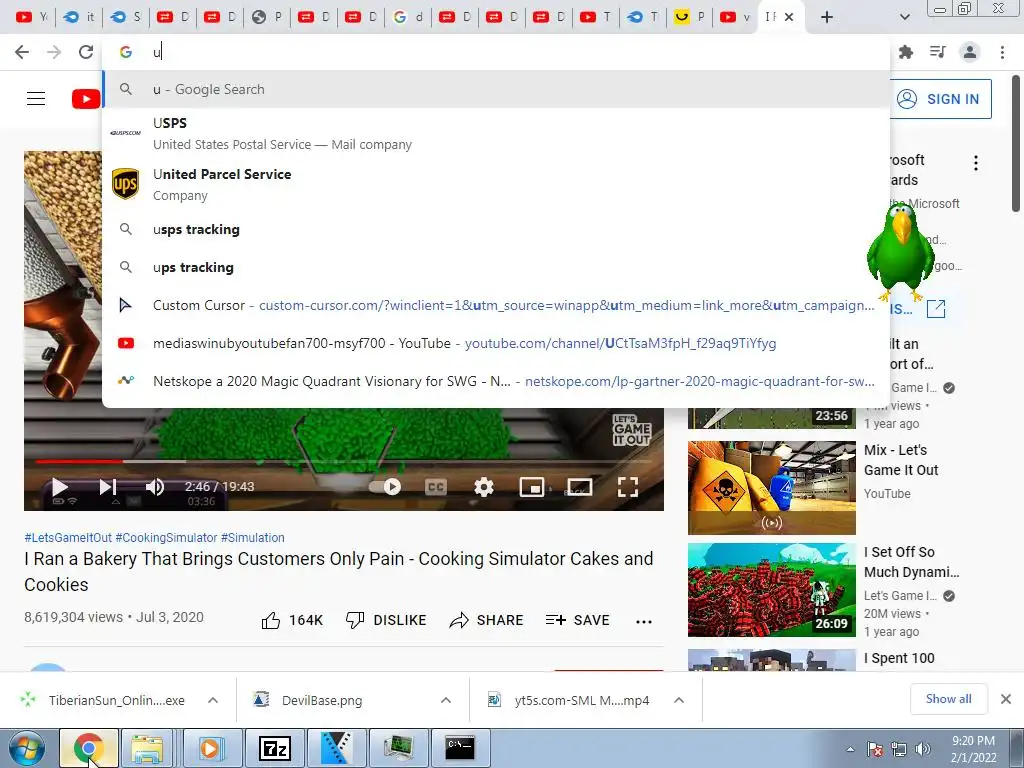
Task: Like the video with 164K likes
Action: point(292,620)
